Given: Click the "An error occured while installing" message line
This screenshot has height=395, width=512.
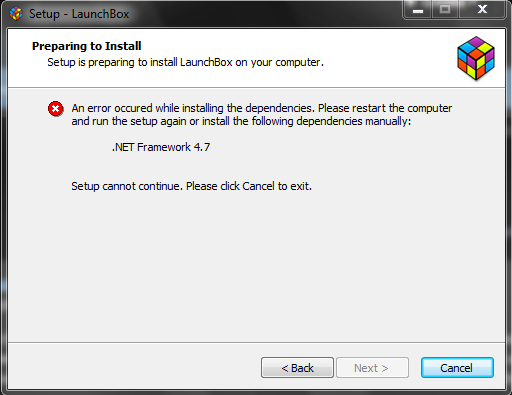Looking at the screenshot, I should (x=262, y=108).
